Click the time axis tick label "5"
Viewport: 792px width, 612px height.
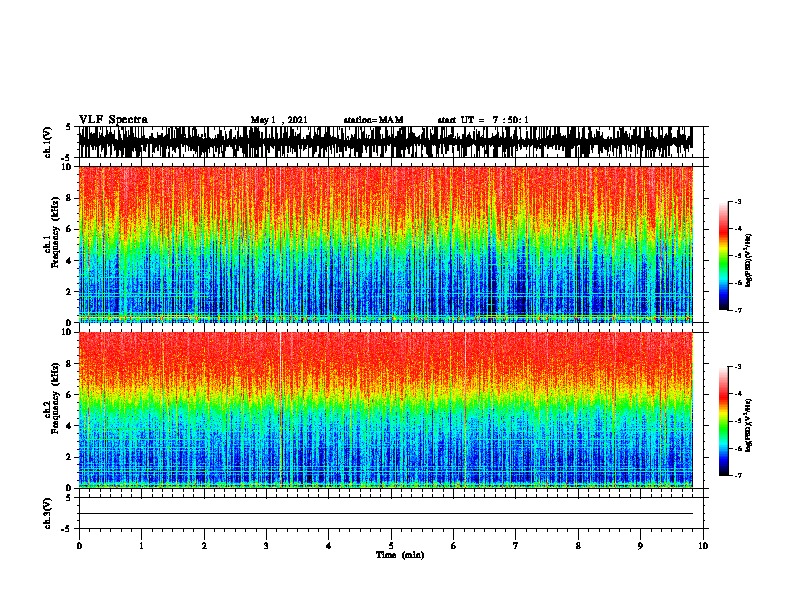(x=391, y=546)
